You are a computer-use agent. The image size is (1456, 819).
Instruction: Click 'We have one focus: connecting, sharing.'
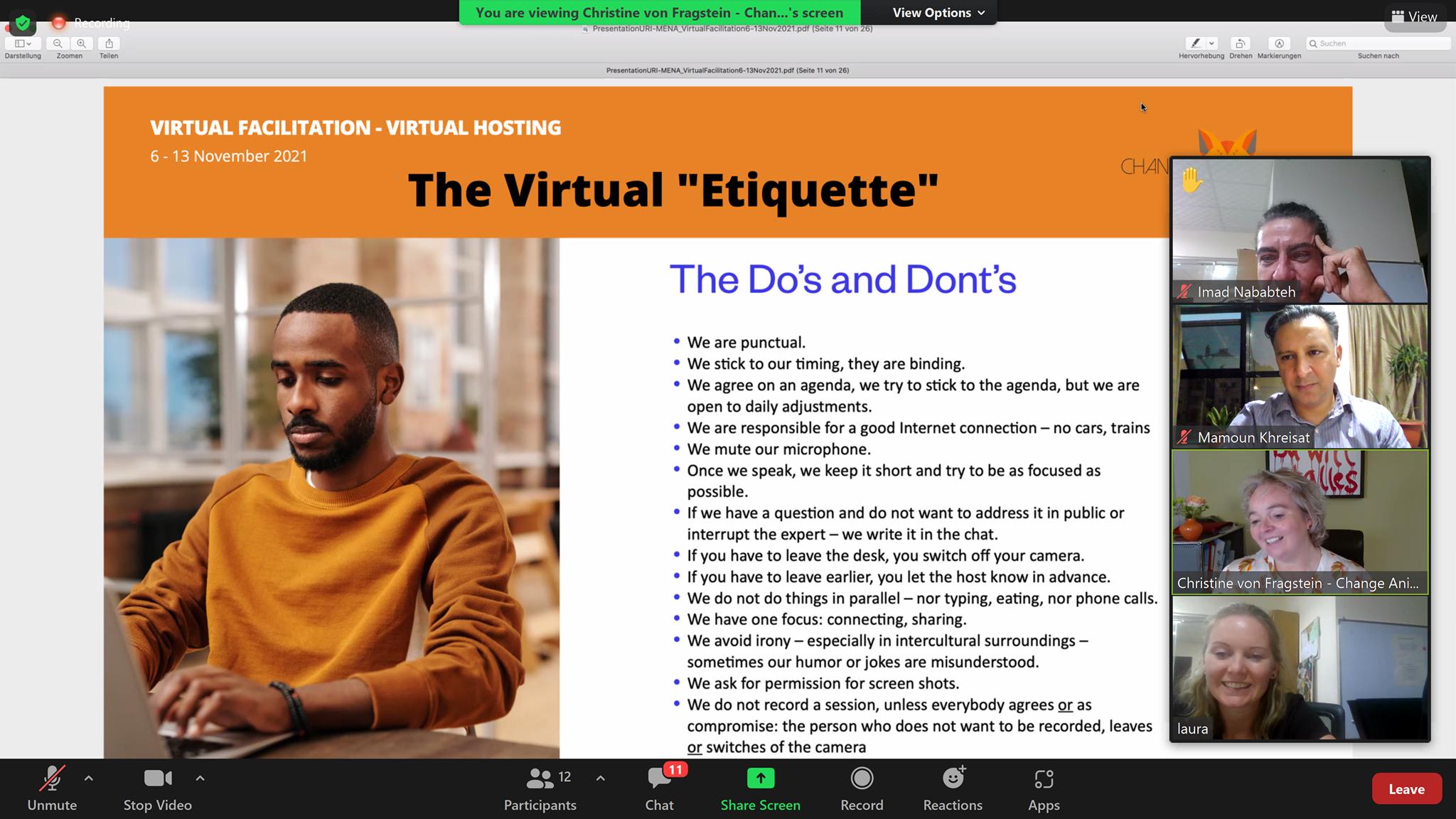coord(827,619)
